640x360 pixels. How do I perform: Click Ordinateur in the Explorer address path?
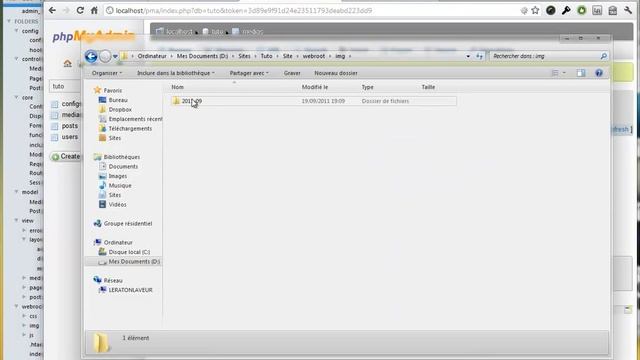tap(152, 56)
